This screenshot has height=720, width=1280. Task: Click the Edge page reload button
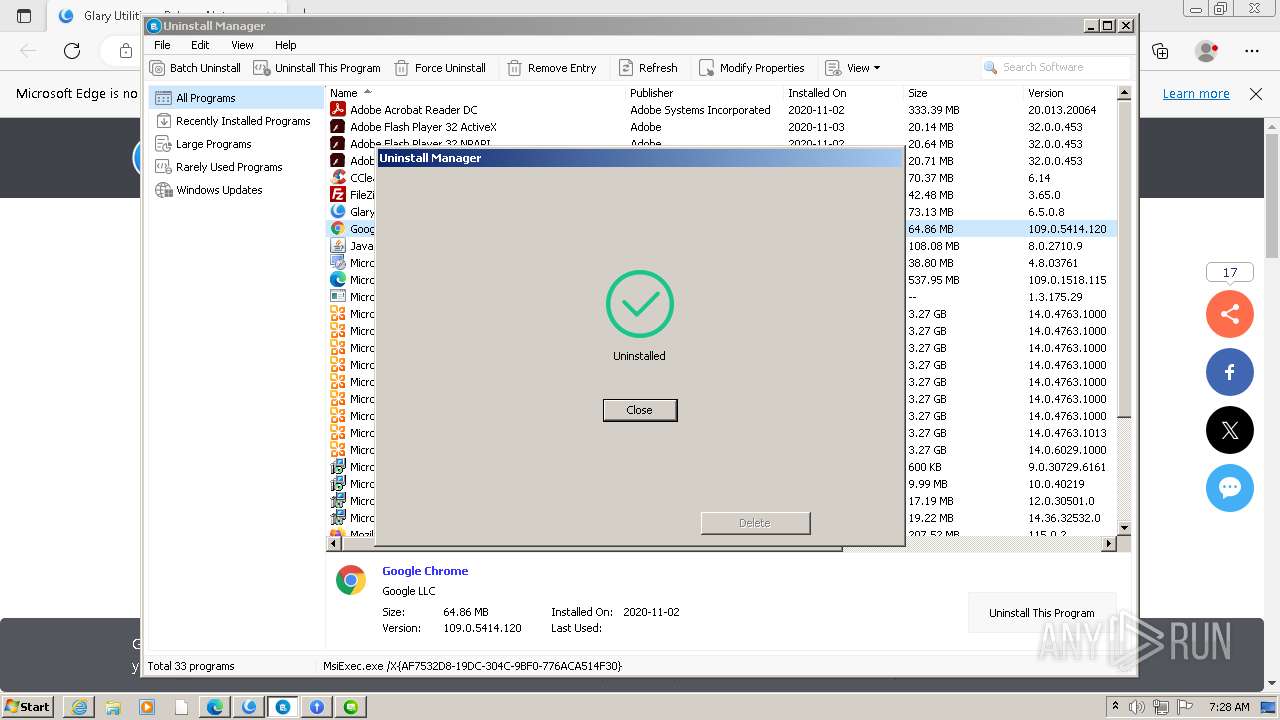[72, 51]
